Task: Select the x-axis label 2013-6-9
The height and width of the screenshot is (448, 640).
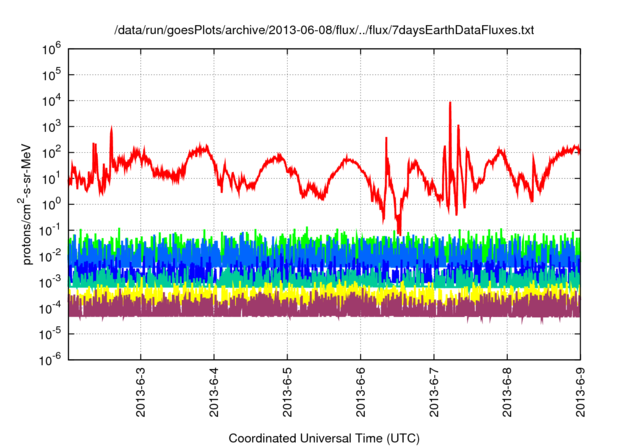Action: click(580, 392)
